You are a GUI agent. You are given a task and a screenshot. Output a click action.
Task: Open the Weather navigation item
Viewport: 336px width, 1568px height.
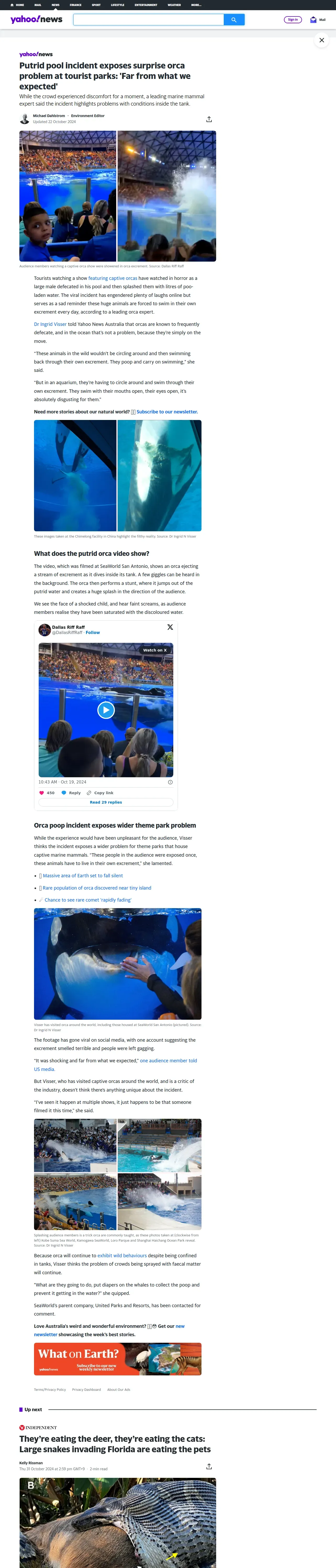tap(174, 5)
